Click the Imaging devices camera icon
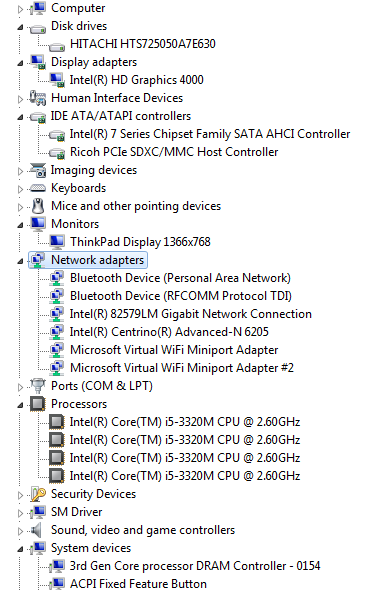Screen dimensions: 379x590 (38, 170)
